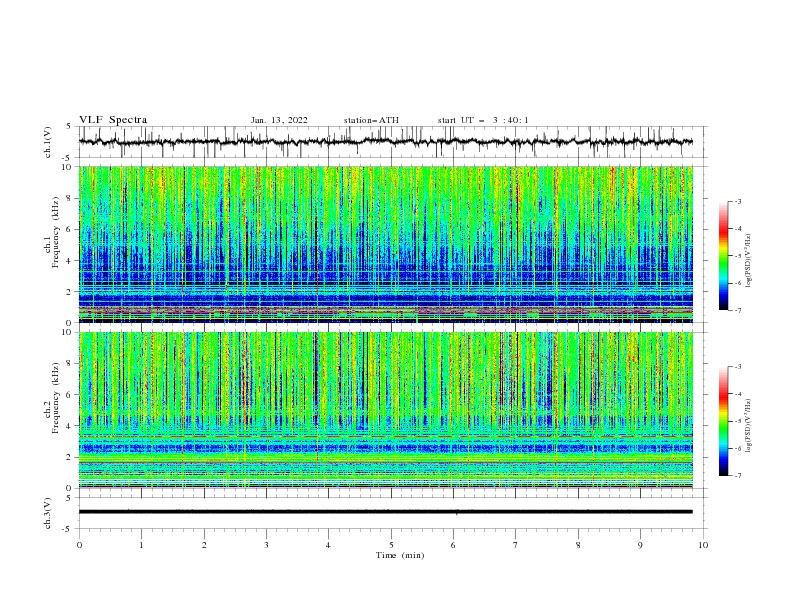The height and width of the screenshot is (612, 792).
Task: Click the ch.3(V) waveform axis label
Action: pos(48,513)
